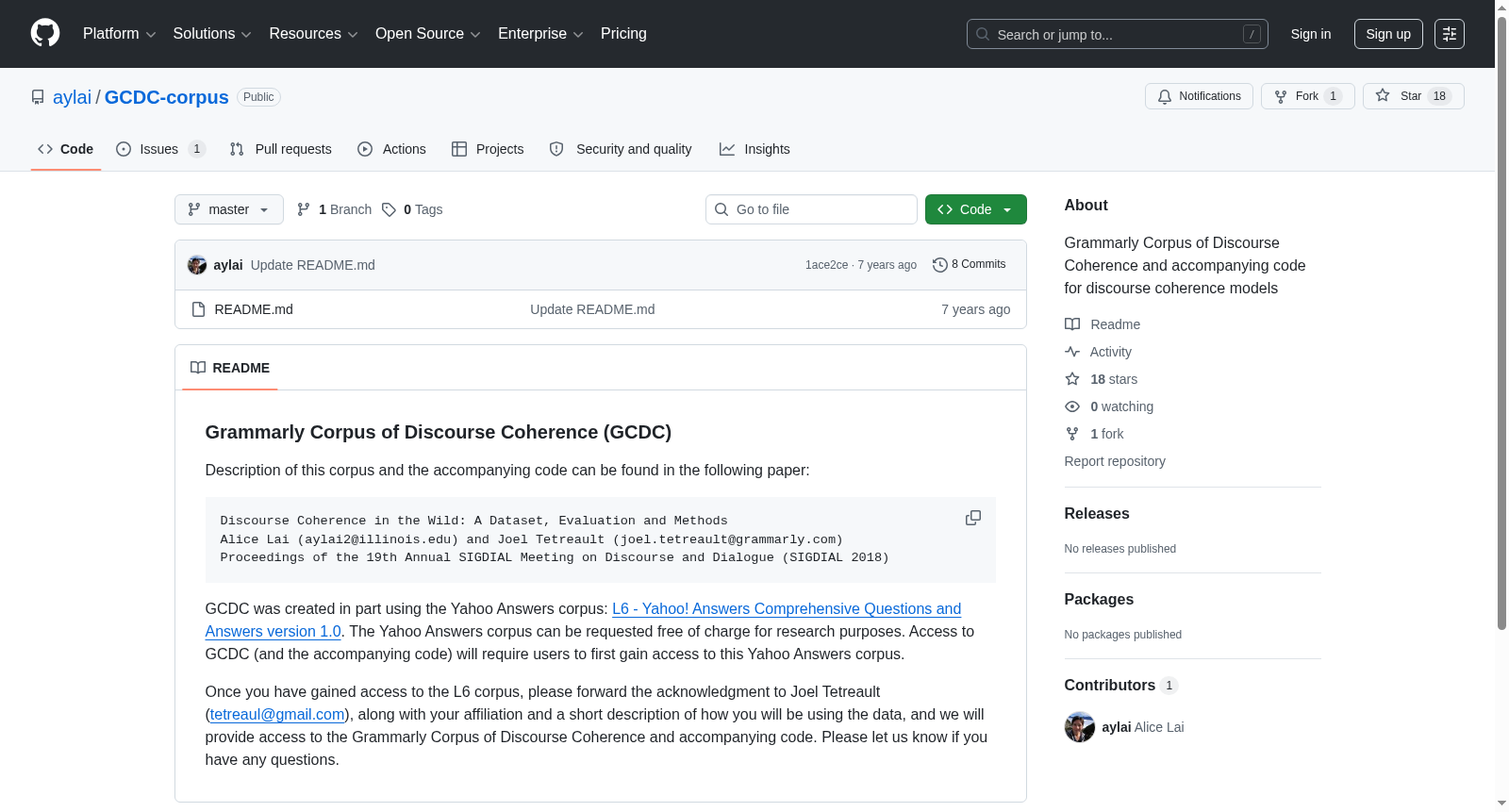Open the Security and quality tab
This screenshot has height=812, width=1509.
tap(621, 149)
